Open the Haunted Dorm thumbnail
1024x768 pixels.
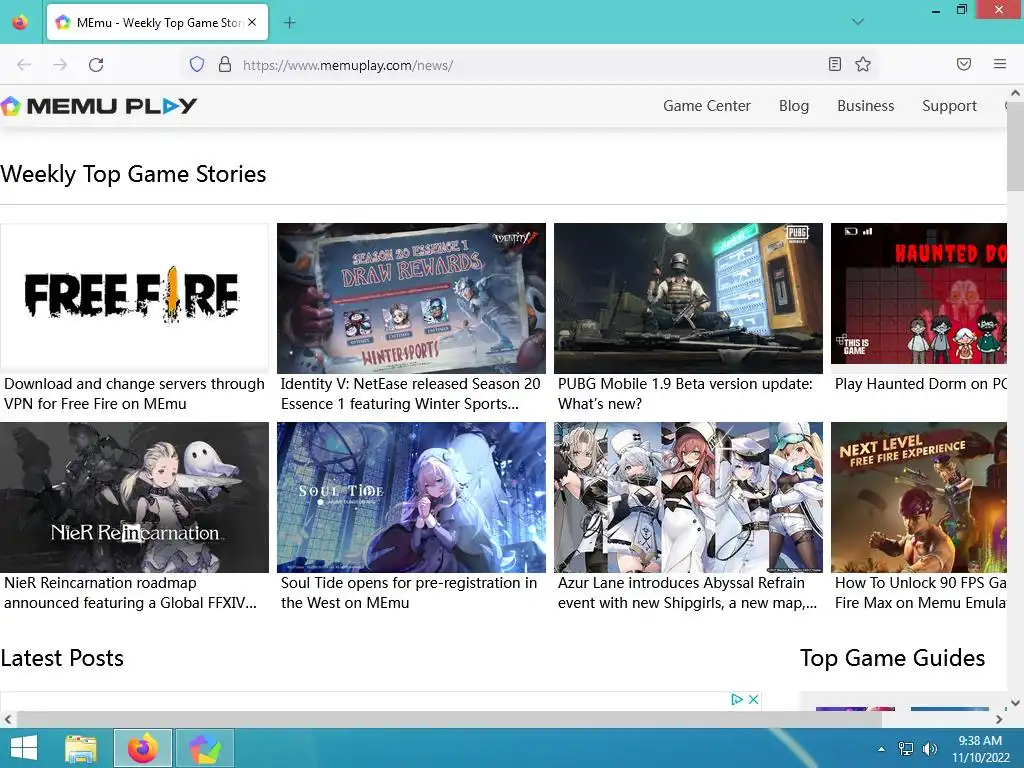pyautogui.click(x=919, y=293)
